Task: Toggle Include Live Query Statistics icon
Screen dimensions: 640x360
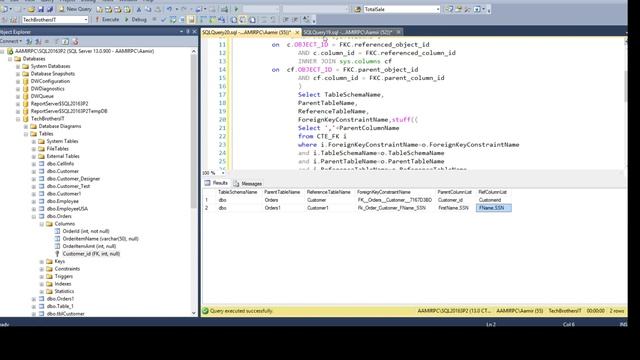Action: tap(213, 19)
